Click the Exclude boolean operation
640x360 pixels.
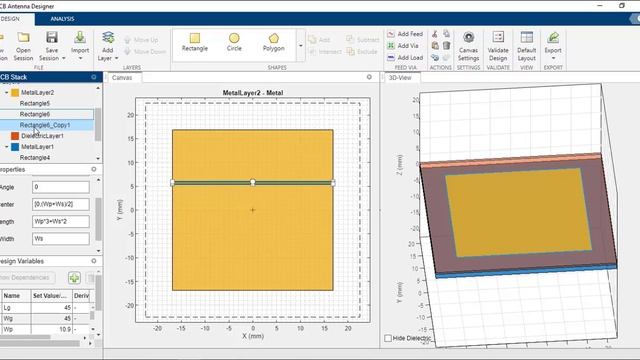pos(362,51)
